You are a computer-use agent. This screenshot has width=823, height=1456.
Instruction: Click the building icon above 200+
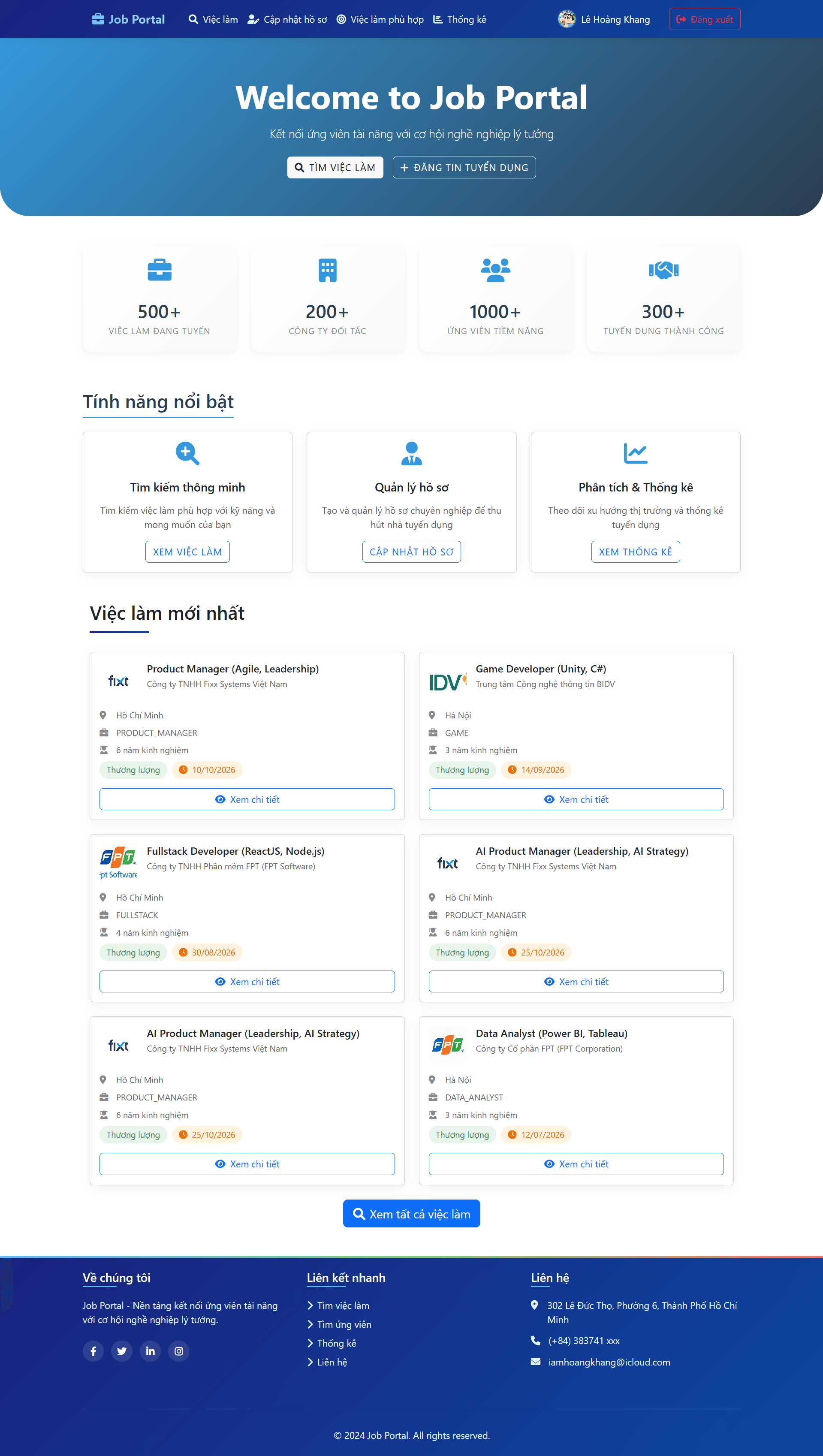pyautogui.click(x=327, y=270)
